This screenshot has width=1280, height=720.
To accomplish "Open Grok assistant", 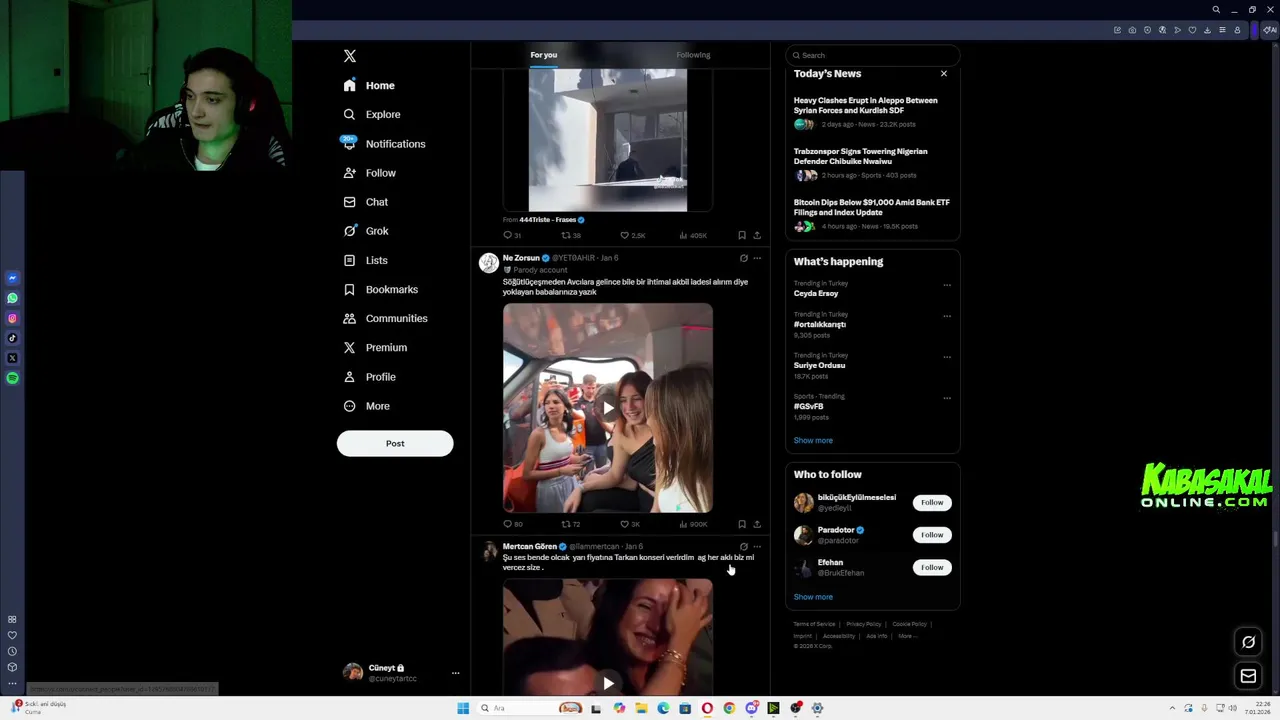I will point(365,231).
